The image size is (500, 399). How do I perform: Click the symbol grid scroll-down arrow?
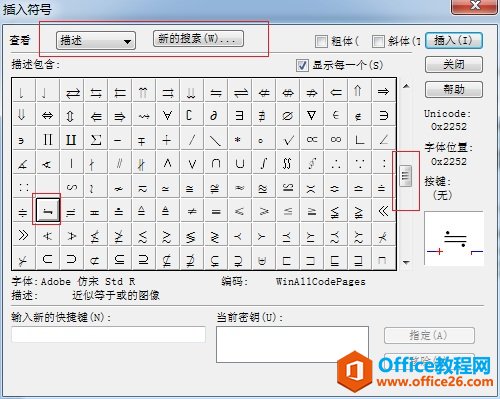coord(406,262)
